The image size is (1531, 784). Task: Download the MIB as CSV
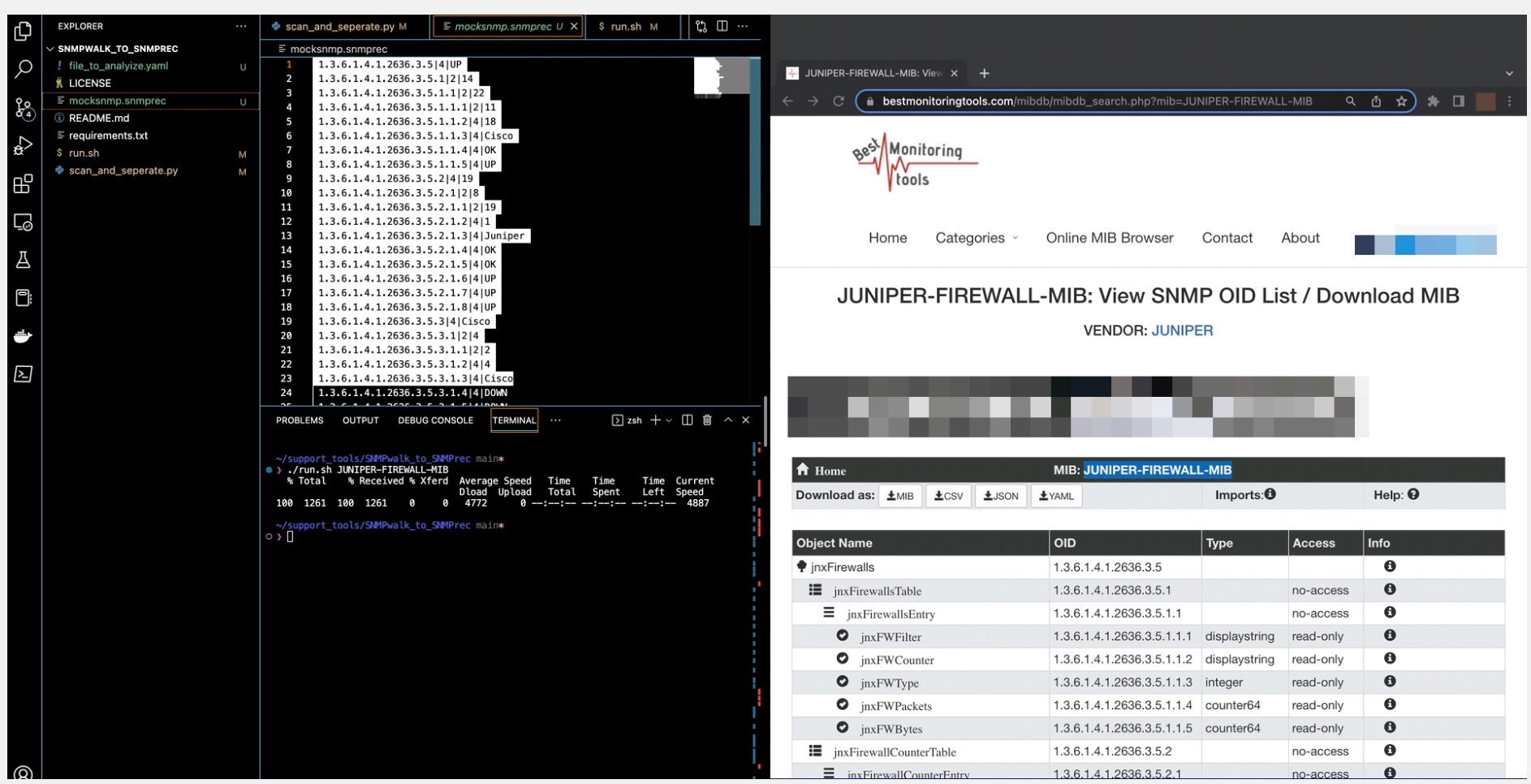(948, 496)
